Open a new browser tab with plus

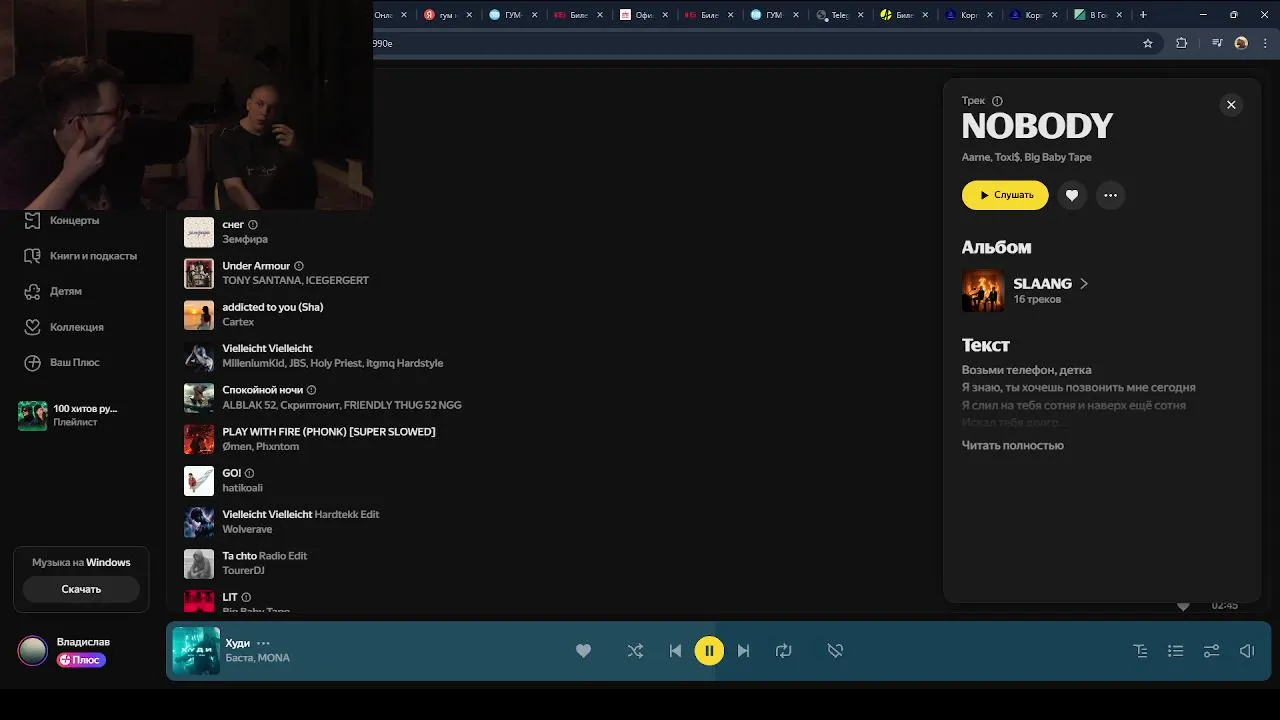[x=1143, y=15]
